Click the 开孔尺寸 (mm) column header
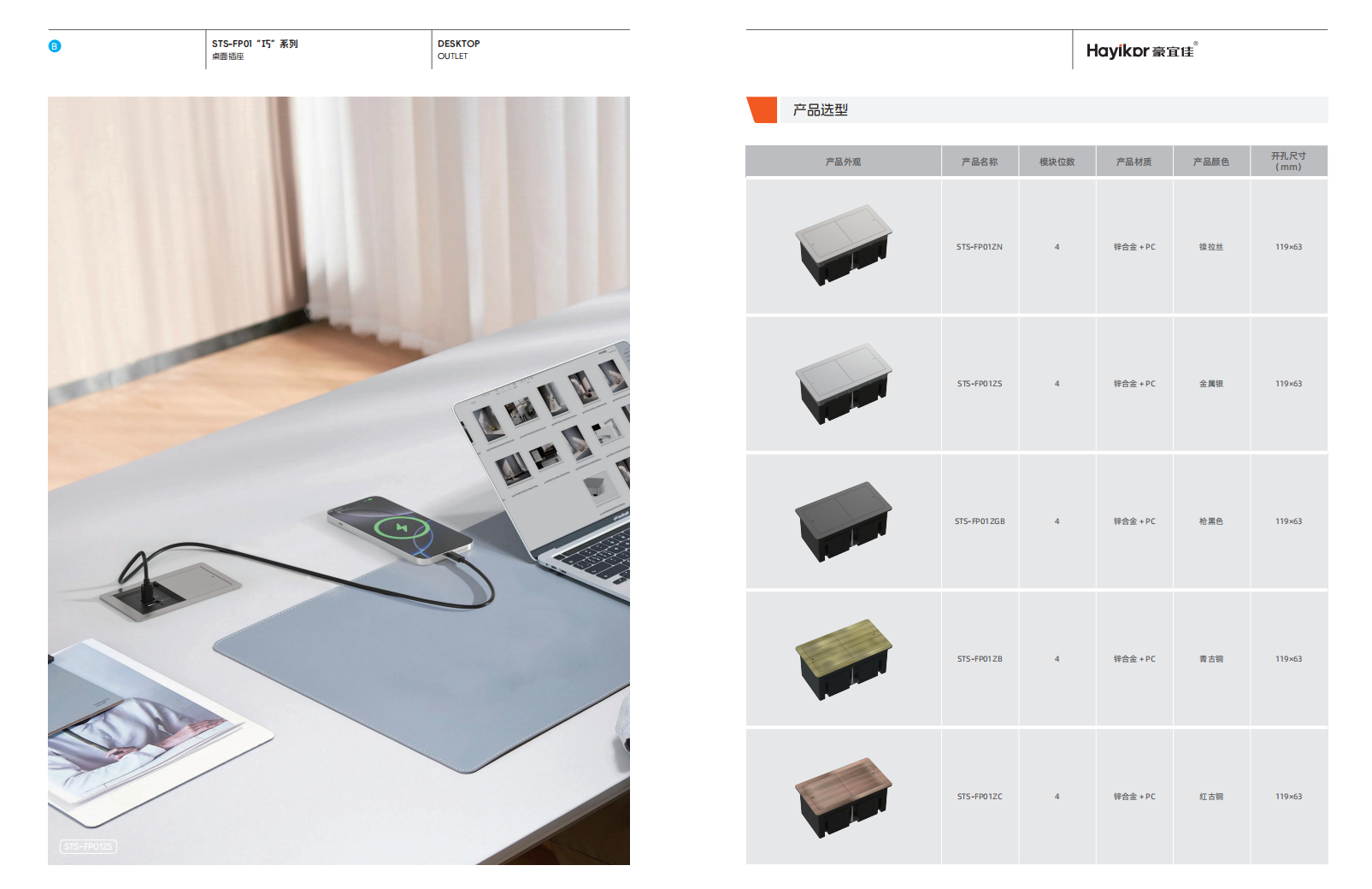 (x=1288, y=162)
